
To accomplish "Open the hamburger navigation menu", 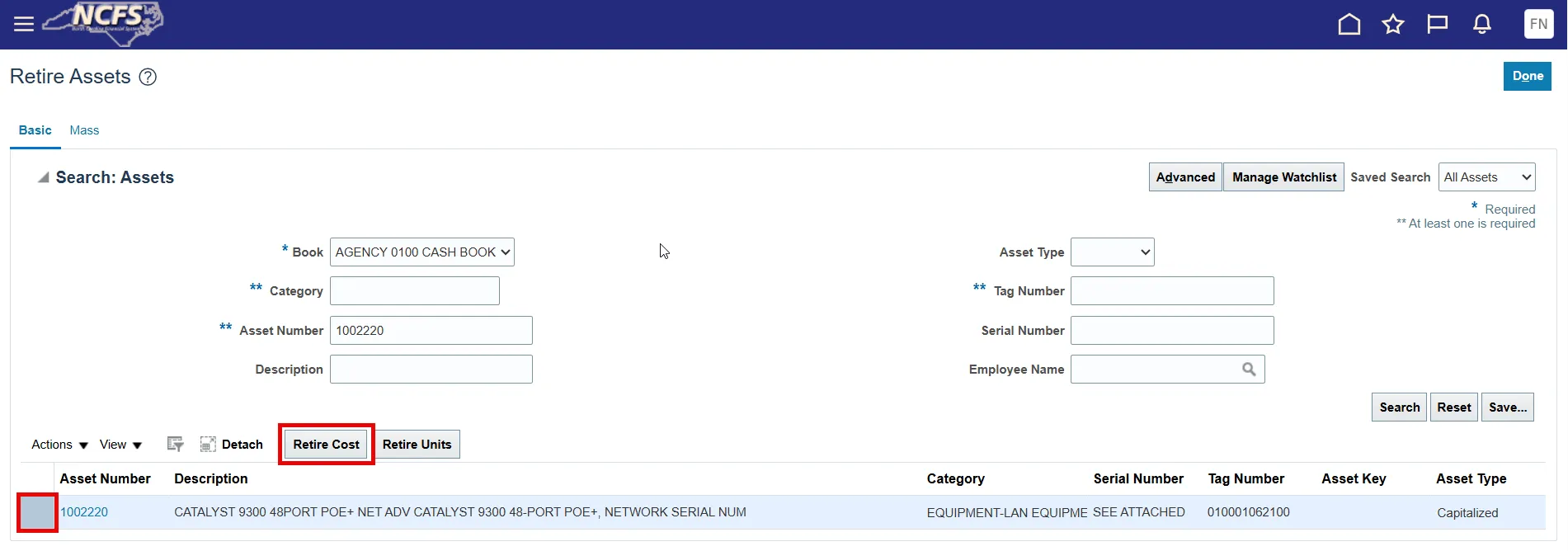I will click(24, 24).
